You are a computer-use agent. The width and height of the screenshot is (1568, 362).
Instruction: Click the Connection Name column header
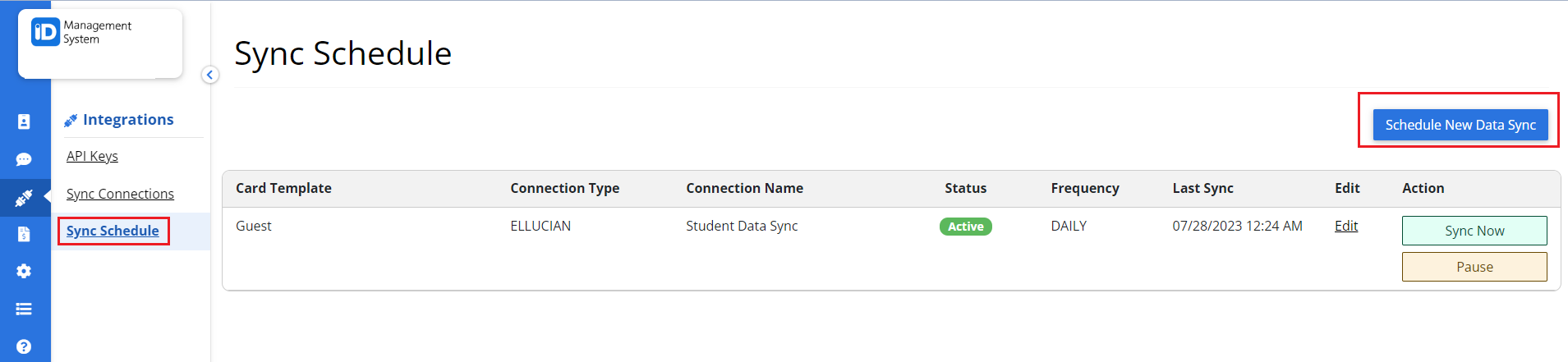(745, 188)
